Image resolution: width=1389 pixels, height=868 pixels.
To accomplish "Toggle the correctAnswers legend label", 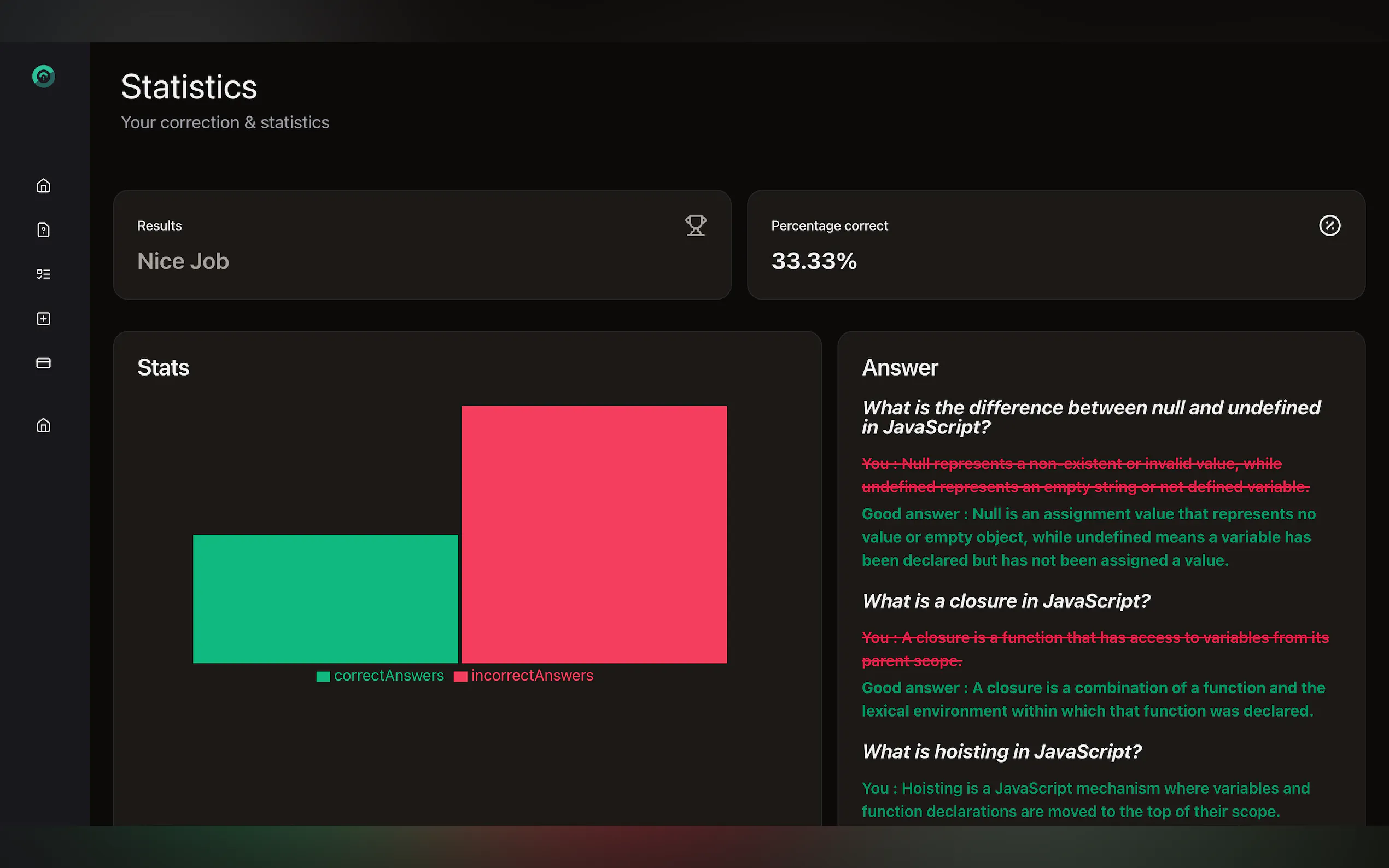I will (x=389, y=676).
